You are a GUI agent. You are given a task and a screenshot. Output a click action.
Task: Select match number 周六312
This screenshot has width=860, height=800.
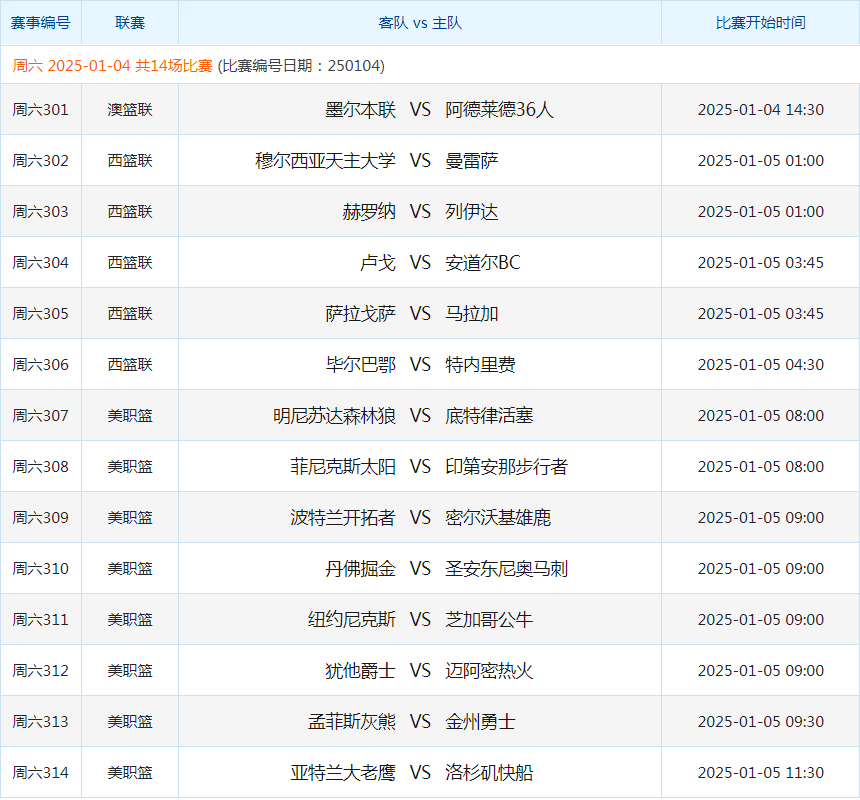pos(41,671)
